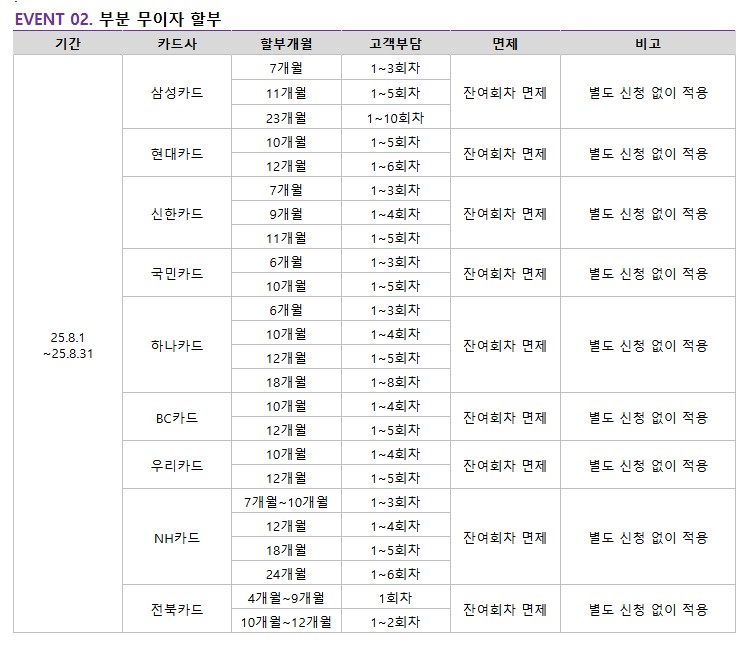Click '별도 신청 없이 적용' in 신한카드 row
Viewport: 751px width, 645px height.
(648, 214)
